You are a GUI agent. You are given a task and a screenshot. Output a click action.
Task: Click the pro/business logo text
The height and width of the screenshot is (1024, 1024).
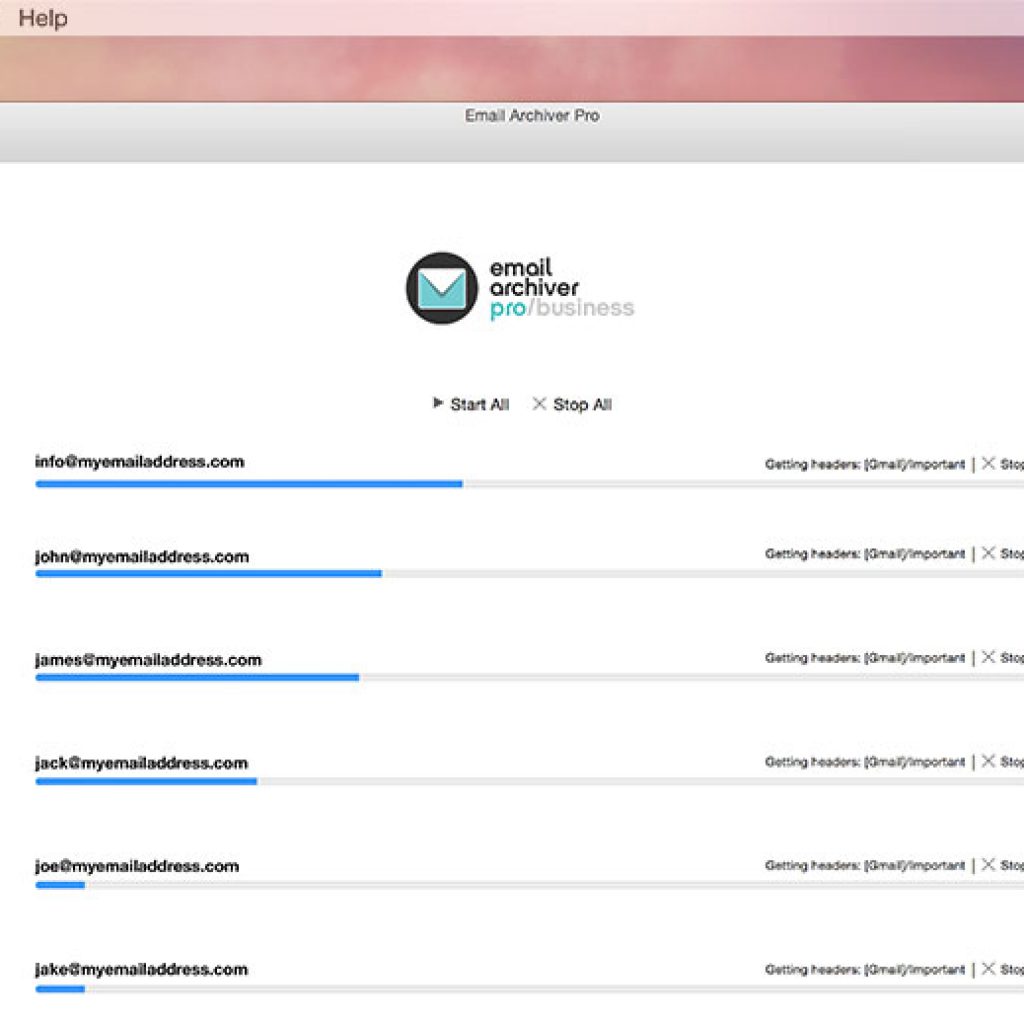click(561, 309)
